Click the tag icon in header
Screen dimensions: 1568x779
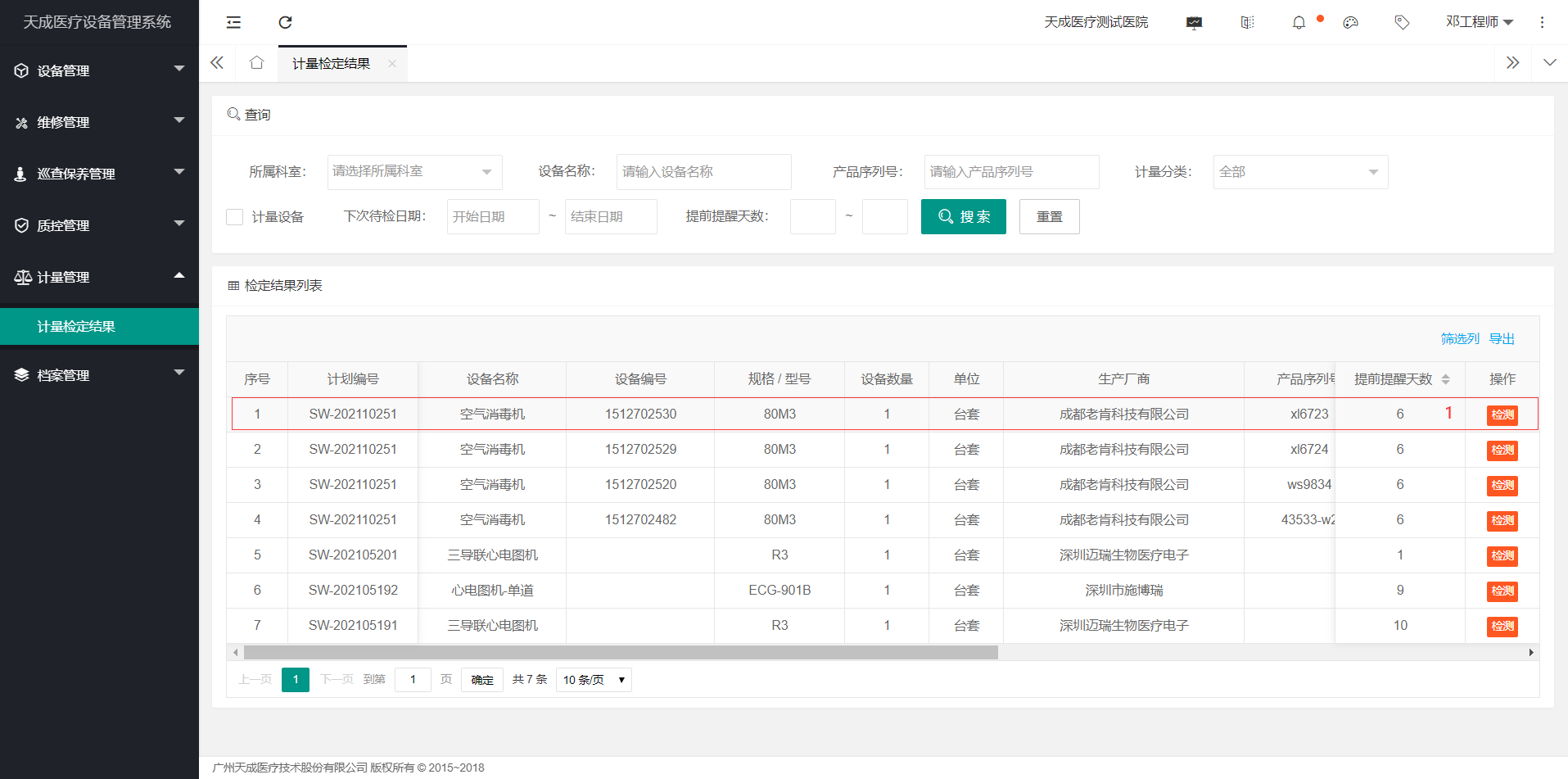[x=1402, y=22]
